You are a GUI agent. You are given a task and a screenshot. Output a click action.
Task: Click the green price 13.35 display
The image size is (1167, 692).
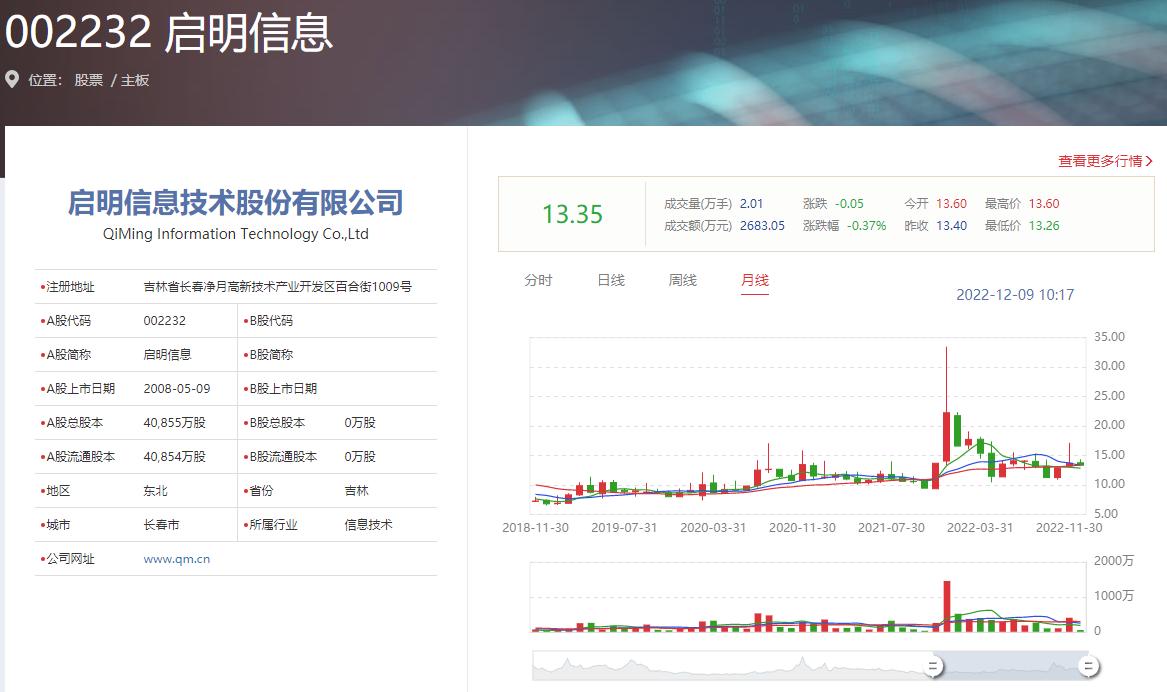coord(571,213)
